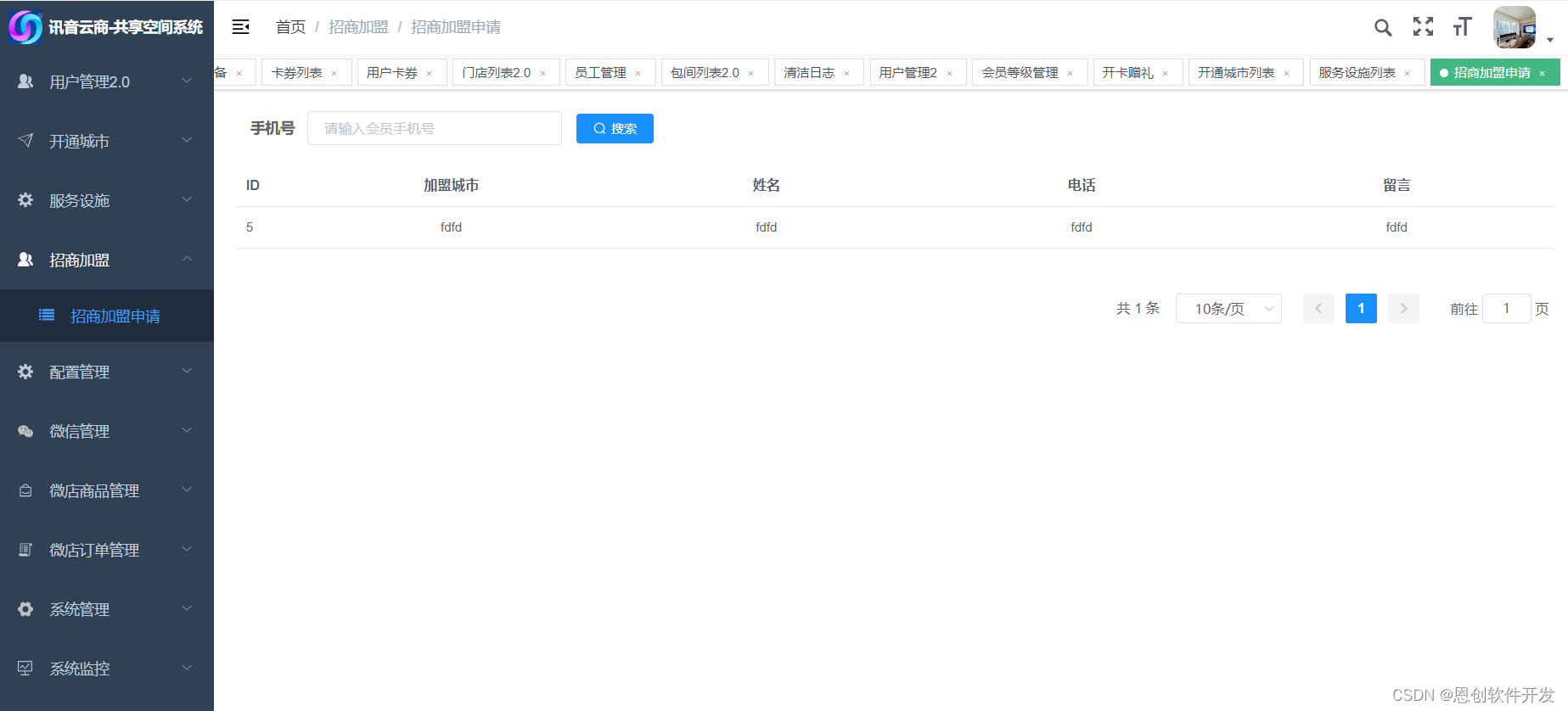The height and width of the screenshot is (711, 1568).
Task: Close the 用户管理2 tab
Action: [950, 73]
